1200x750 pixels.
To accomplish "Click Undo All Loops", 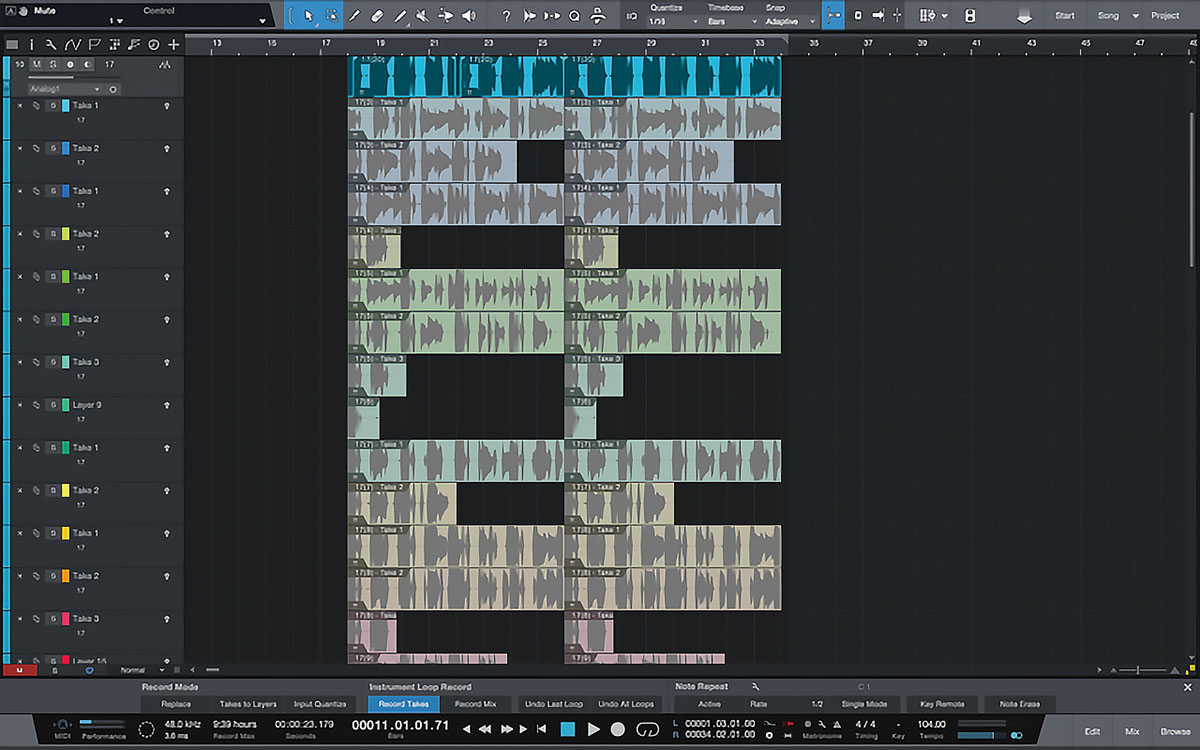I will (626, 704).
